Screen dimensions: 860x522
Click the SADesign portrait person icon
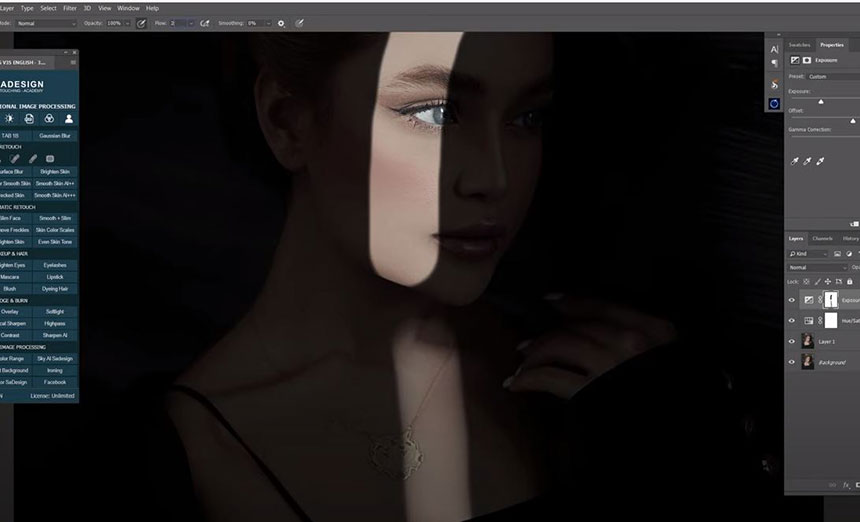coord(69,118)
